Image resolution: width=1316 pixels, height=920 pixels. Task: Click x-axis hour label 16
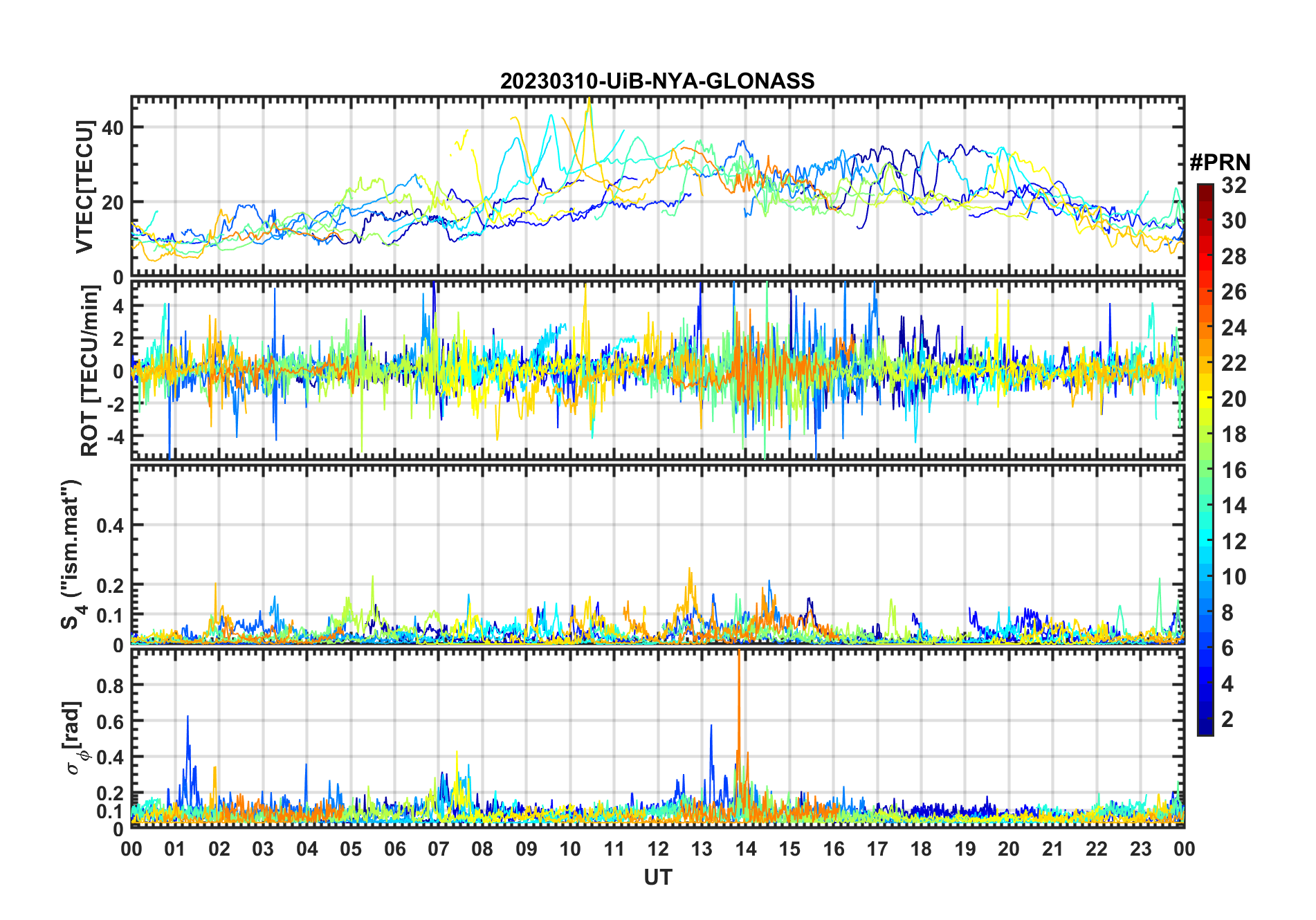pos(834,848)
